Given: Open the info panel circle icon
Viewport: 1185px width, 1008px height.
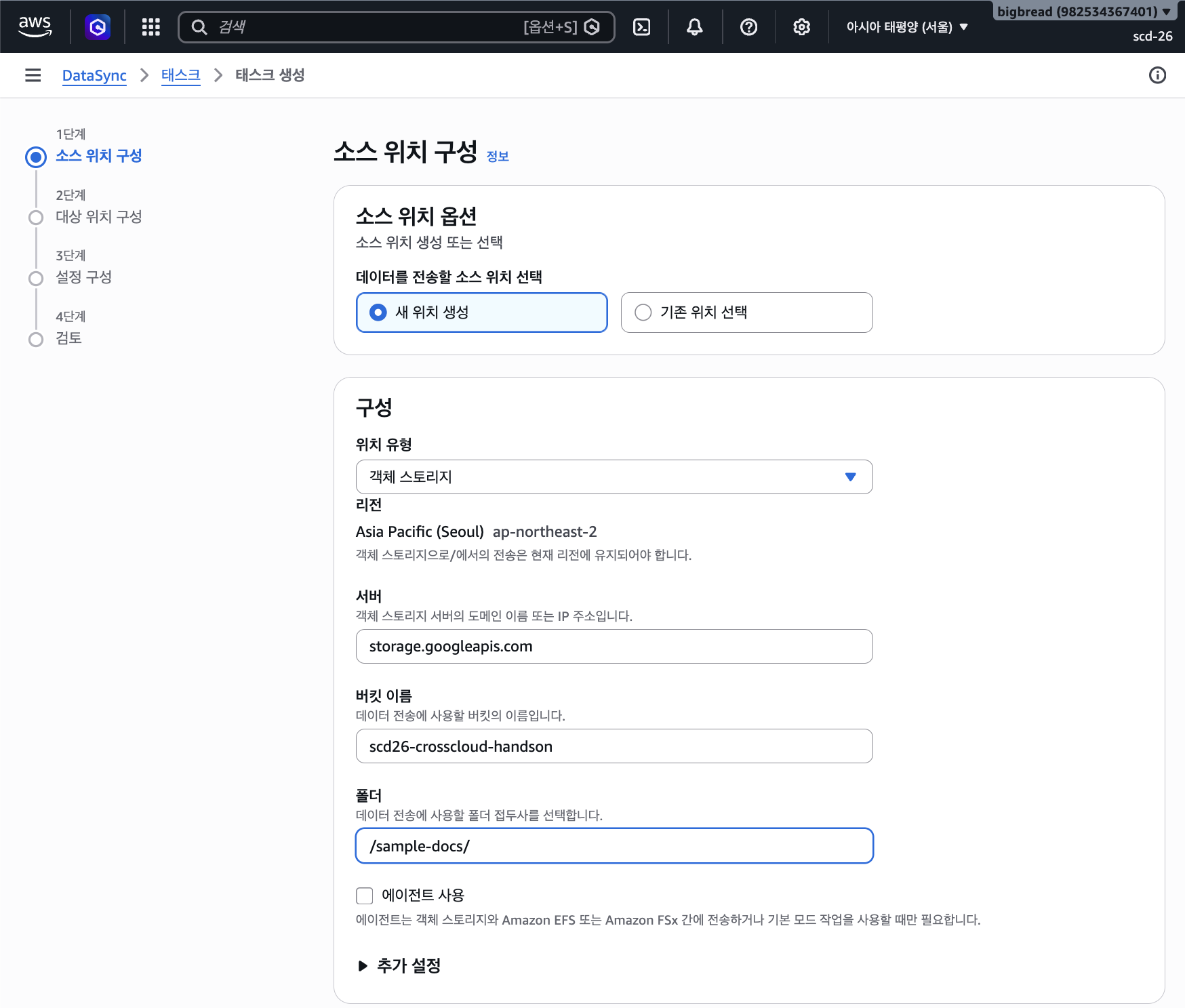Looking at the screenshot, I should pyautogui.click(x=1157, y=75).
